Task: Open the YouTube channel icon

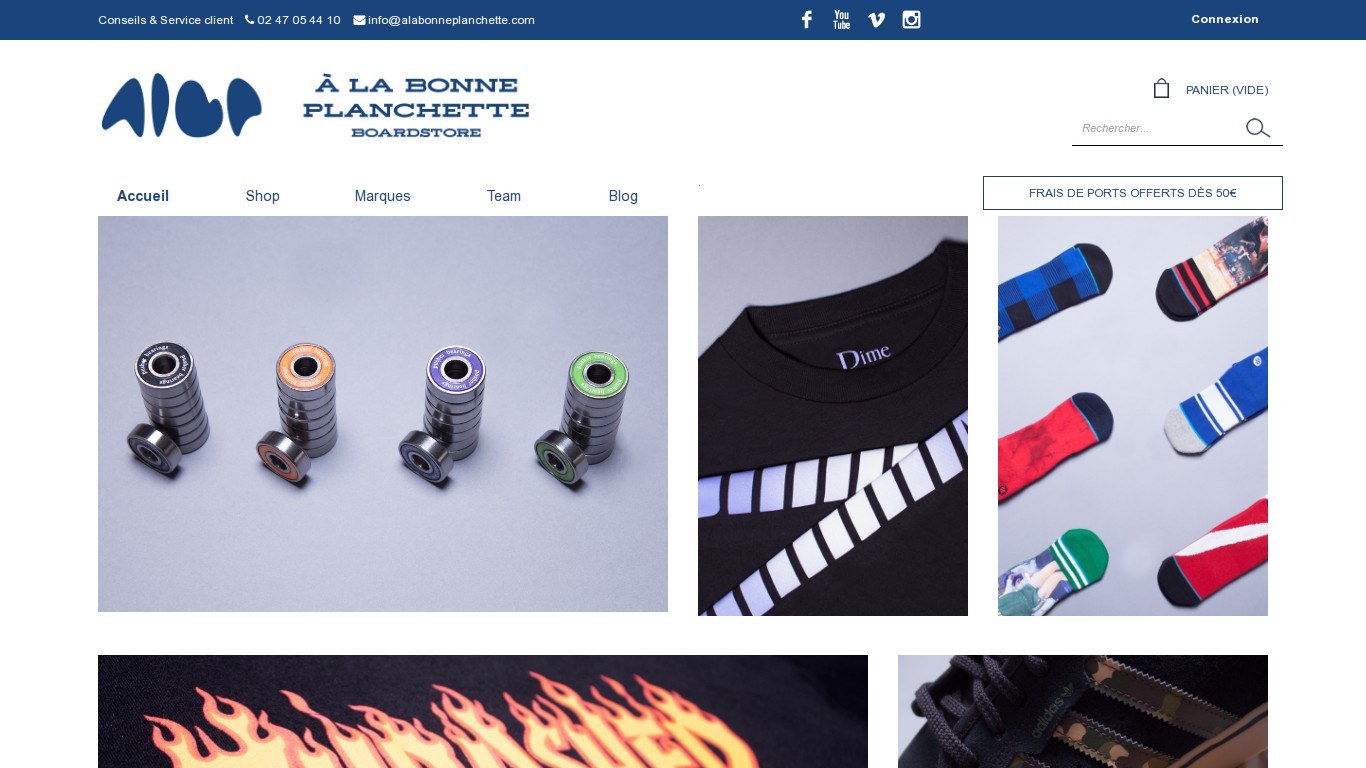Action: coord(842,20)
